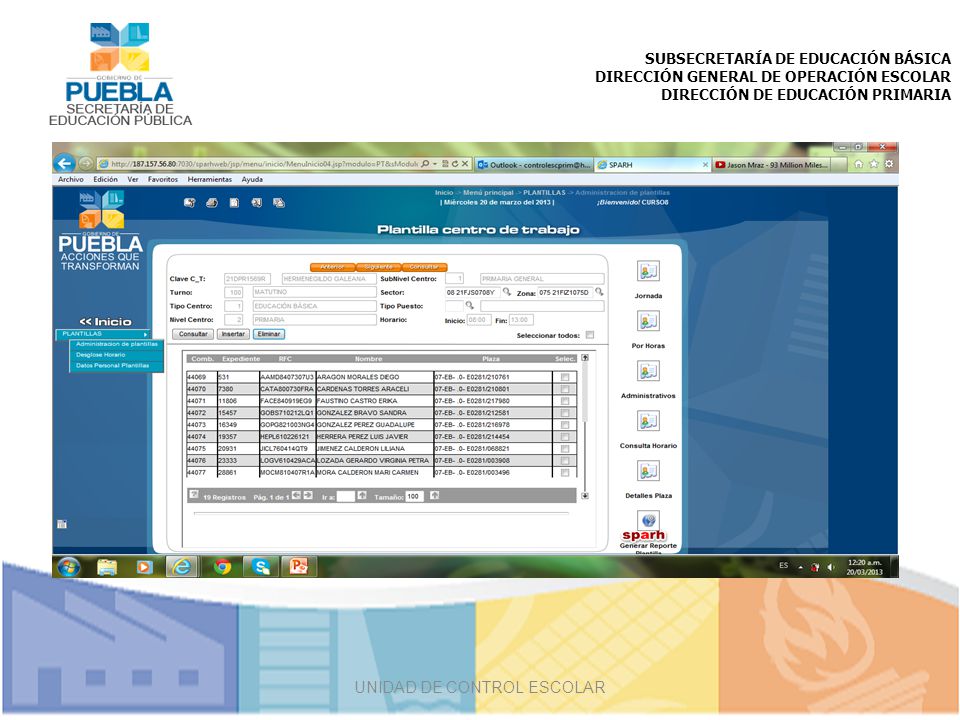Open the Ver menu
Screen dimensions: 960x720
tap(133, 179)
